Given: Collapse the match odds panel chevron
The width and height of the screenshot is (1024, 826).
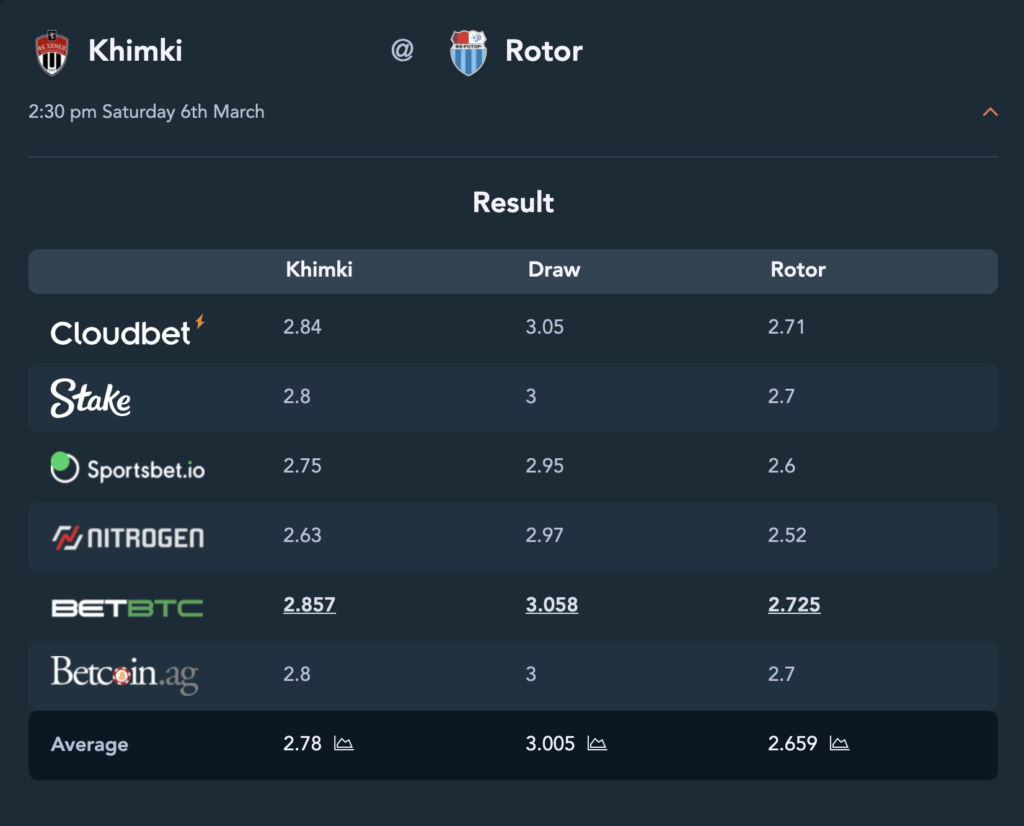Looking at the screenshot, I should coord(990,112).
